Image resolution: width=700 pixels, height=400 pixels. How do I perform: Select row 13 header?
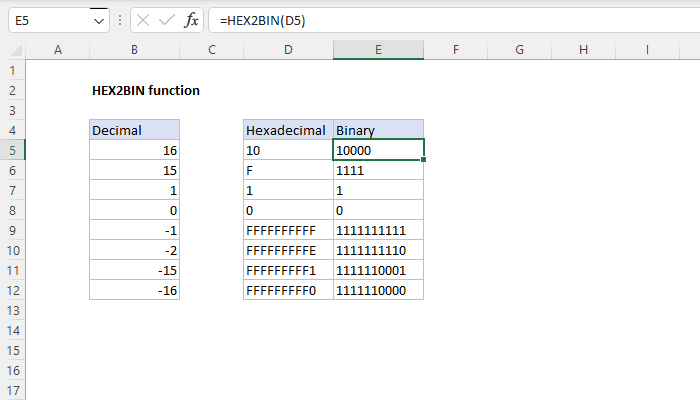[12, 310]
